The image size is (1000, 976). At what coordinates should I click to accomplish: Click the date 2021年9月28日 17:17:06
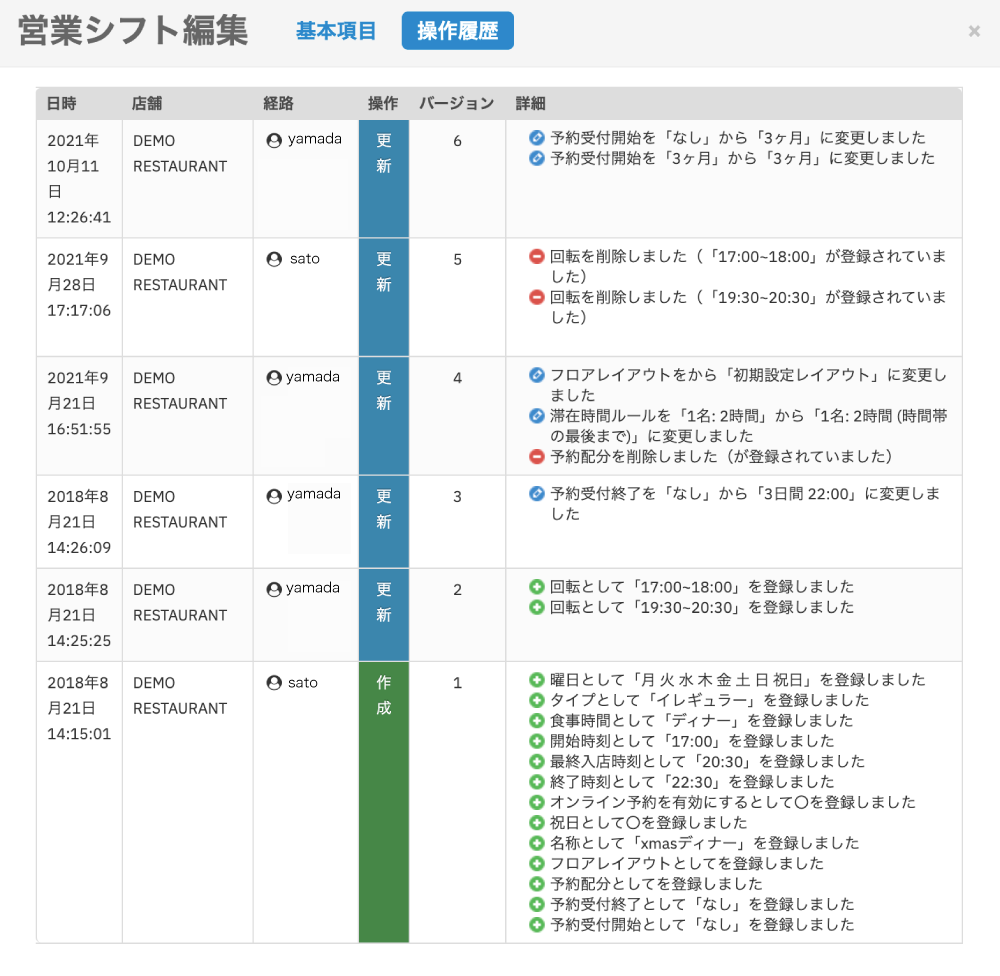79,285
